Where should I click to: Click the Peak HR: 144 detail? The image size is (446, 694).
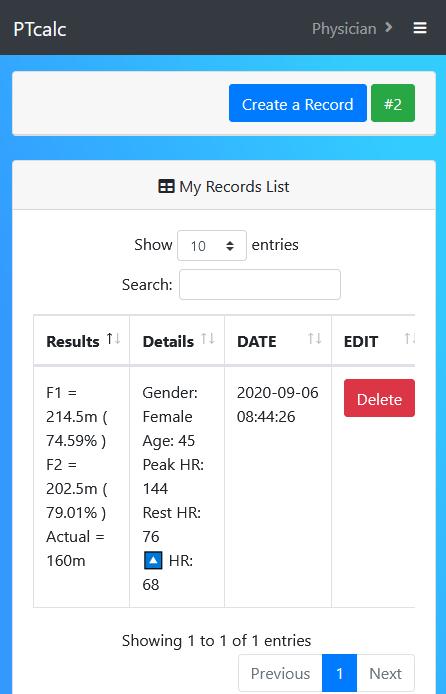click(173, 477)
